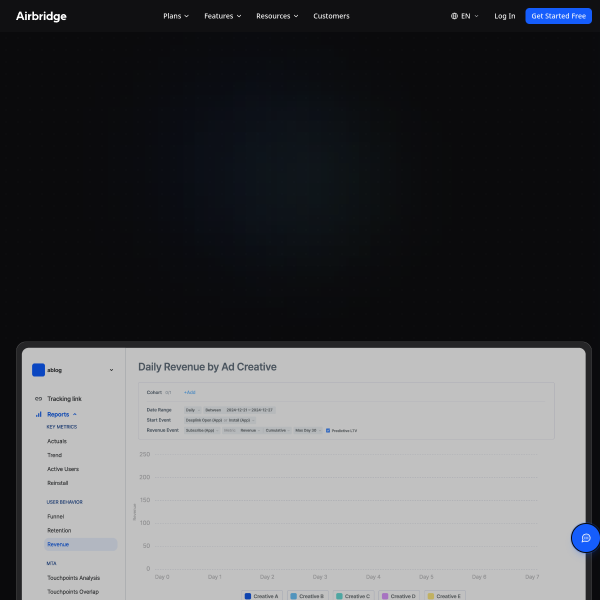Viewport: 600px width, 600px height.
Task: Click the Airbridge logo
Action: (x=42, y=16)
